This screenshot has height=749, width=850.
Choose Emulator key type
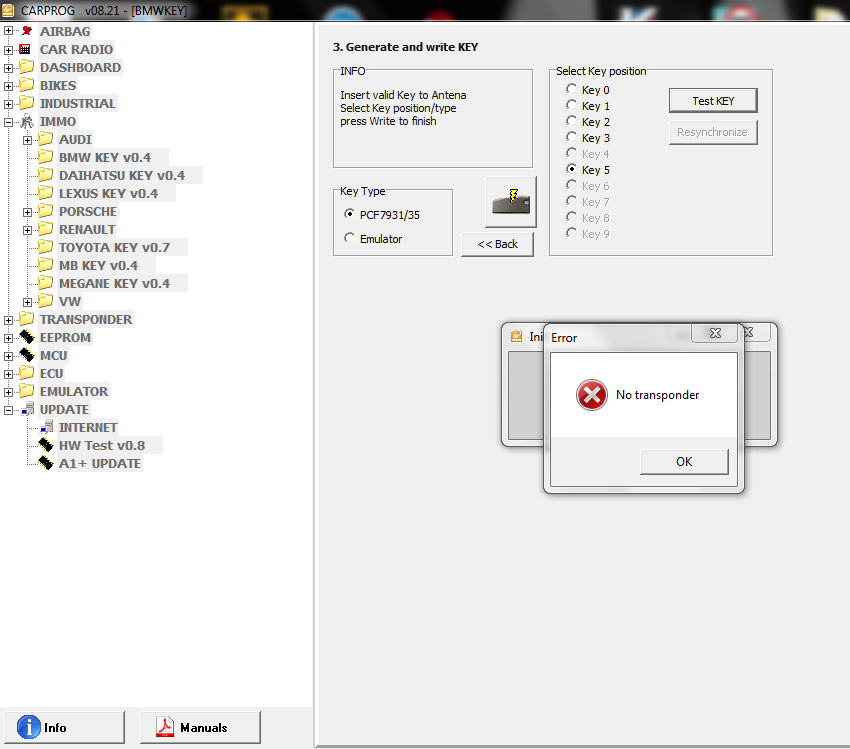[349, 238]
